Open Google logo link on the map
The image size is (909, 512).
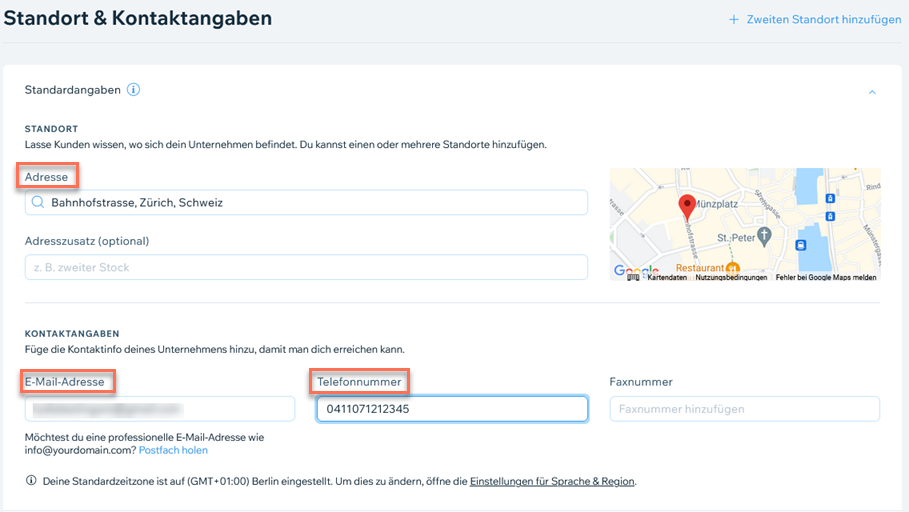(636, 271)
